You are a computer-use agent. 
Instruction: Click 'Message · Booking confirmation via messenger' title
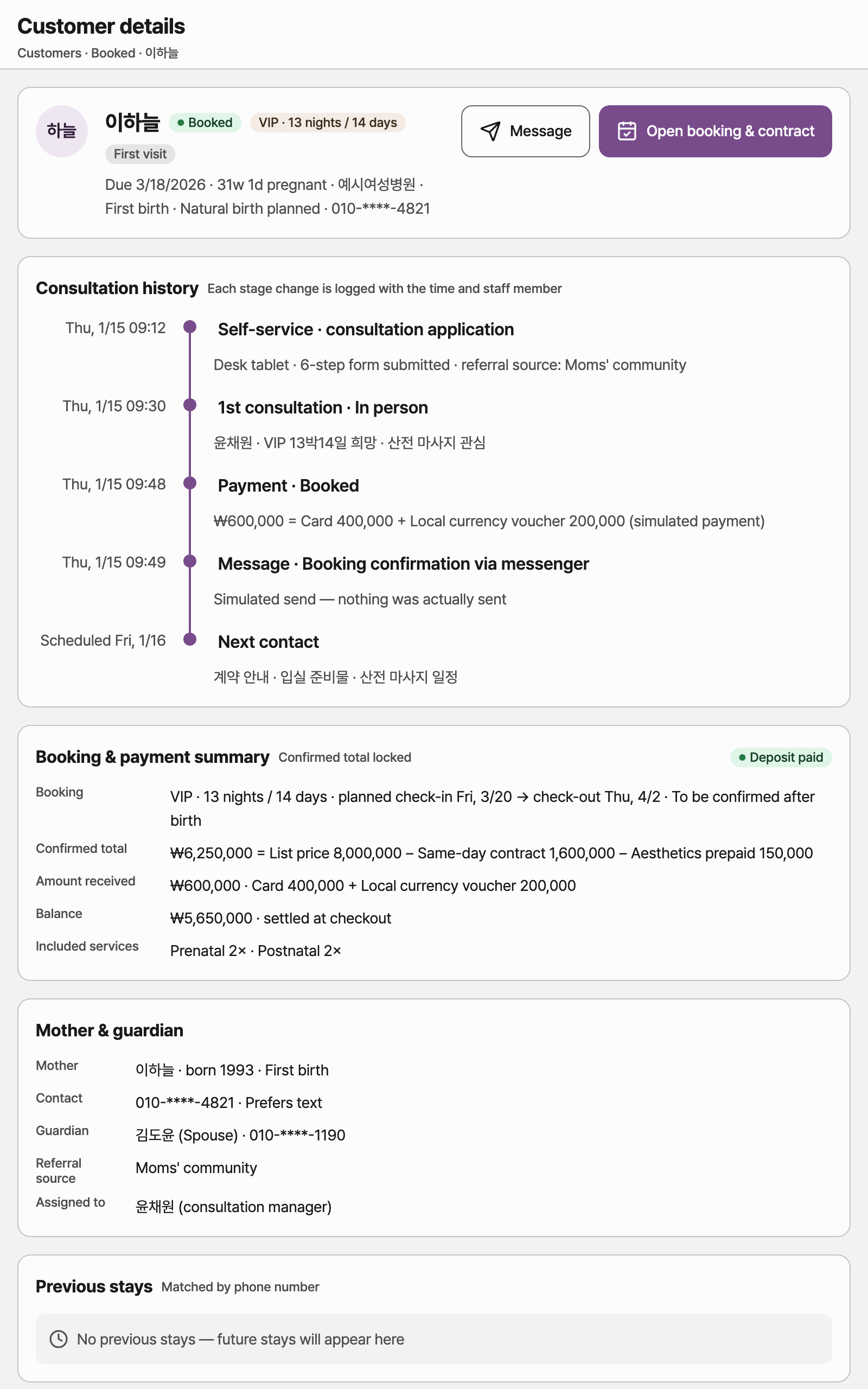coord(403,564)
